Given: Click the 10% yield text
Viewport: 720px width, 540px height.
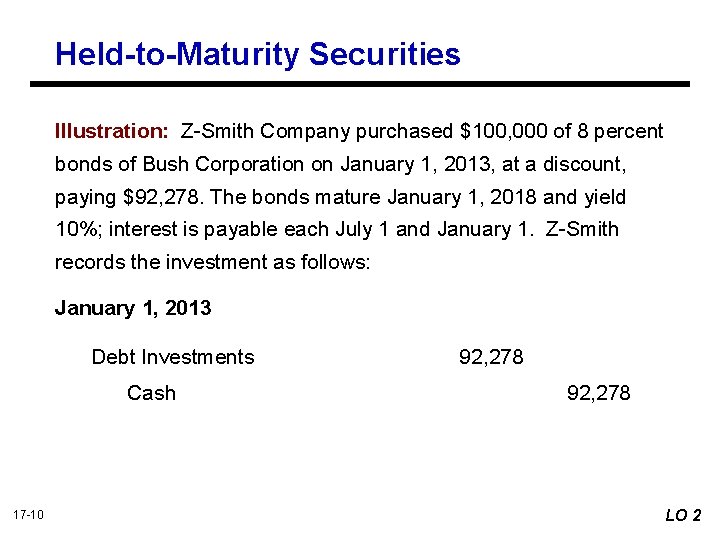Looking at the screenshot, I should (x=76, y=229).
